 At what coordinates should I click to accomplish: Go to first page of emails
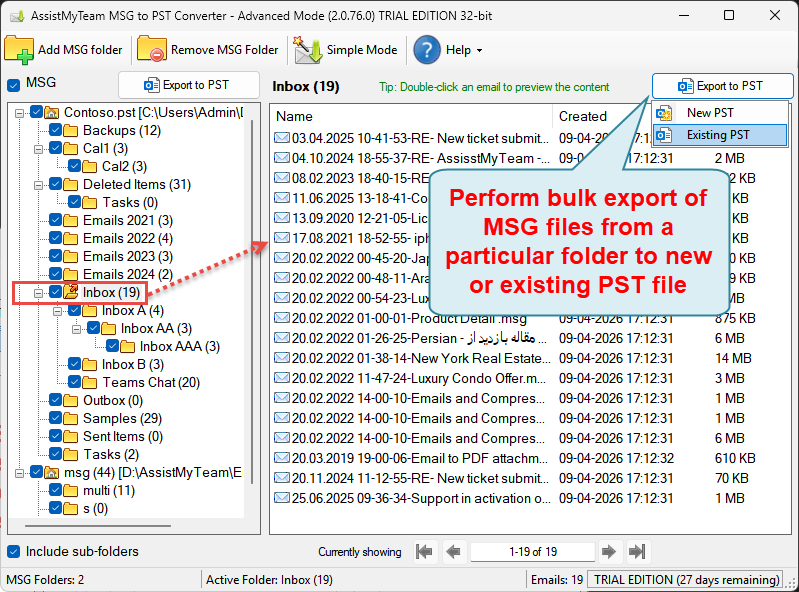click(424, 551)
